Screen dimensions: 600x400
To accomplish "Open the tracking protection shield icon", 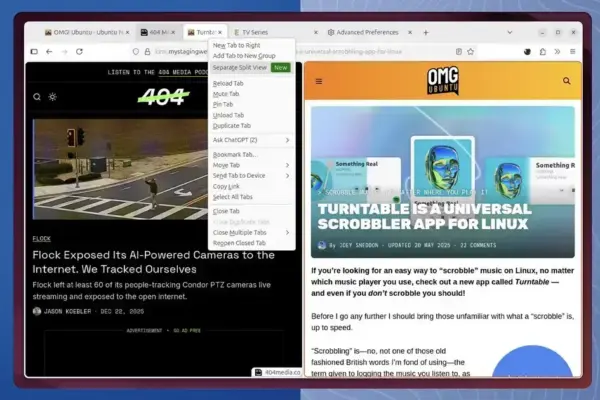I will tap(135, 51).
